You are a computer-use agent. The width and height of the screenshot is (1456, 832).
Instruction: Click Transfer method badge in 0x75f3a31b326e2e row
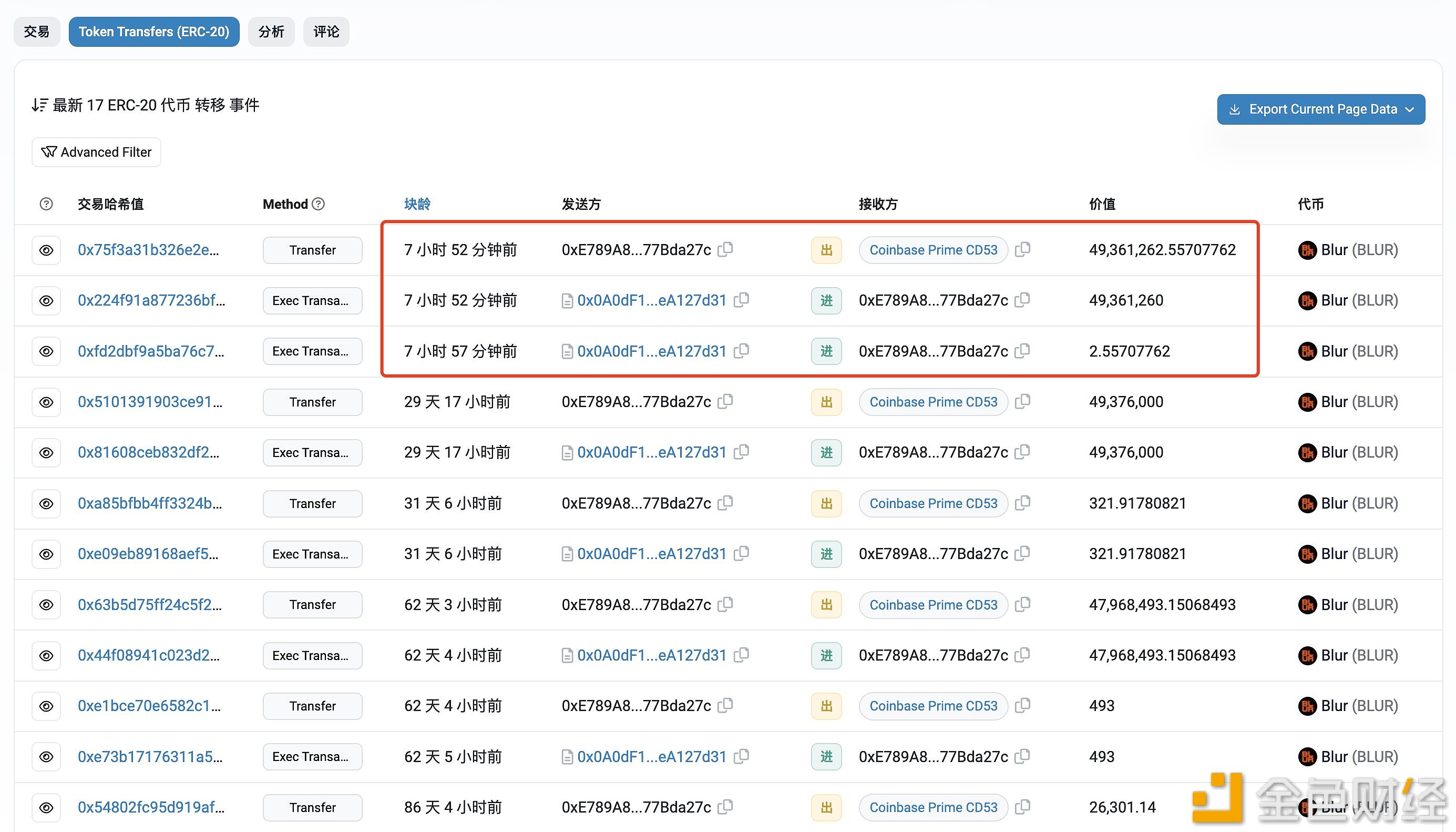(312, 250)
